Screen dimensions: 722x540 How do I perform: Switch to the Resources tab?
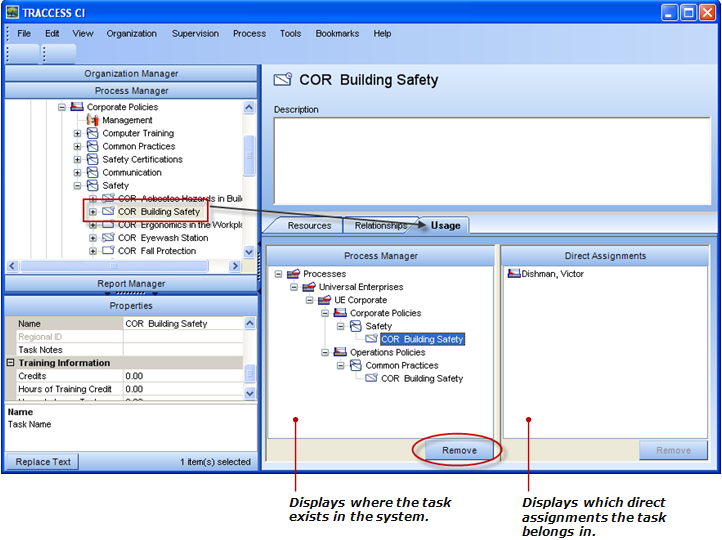[x=309, y=226]
